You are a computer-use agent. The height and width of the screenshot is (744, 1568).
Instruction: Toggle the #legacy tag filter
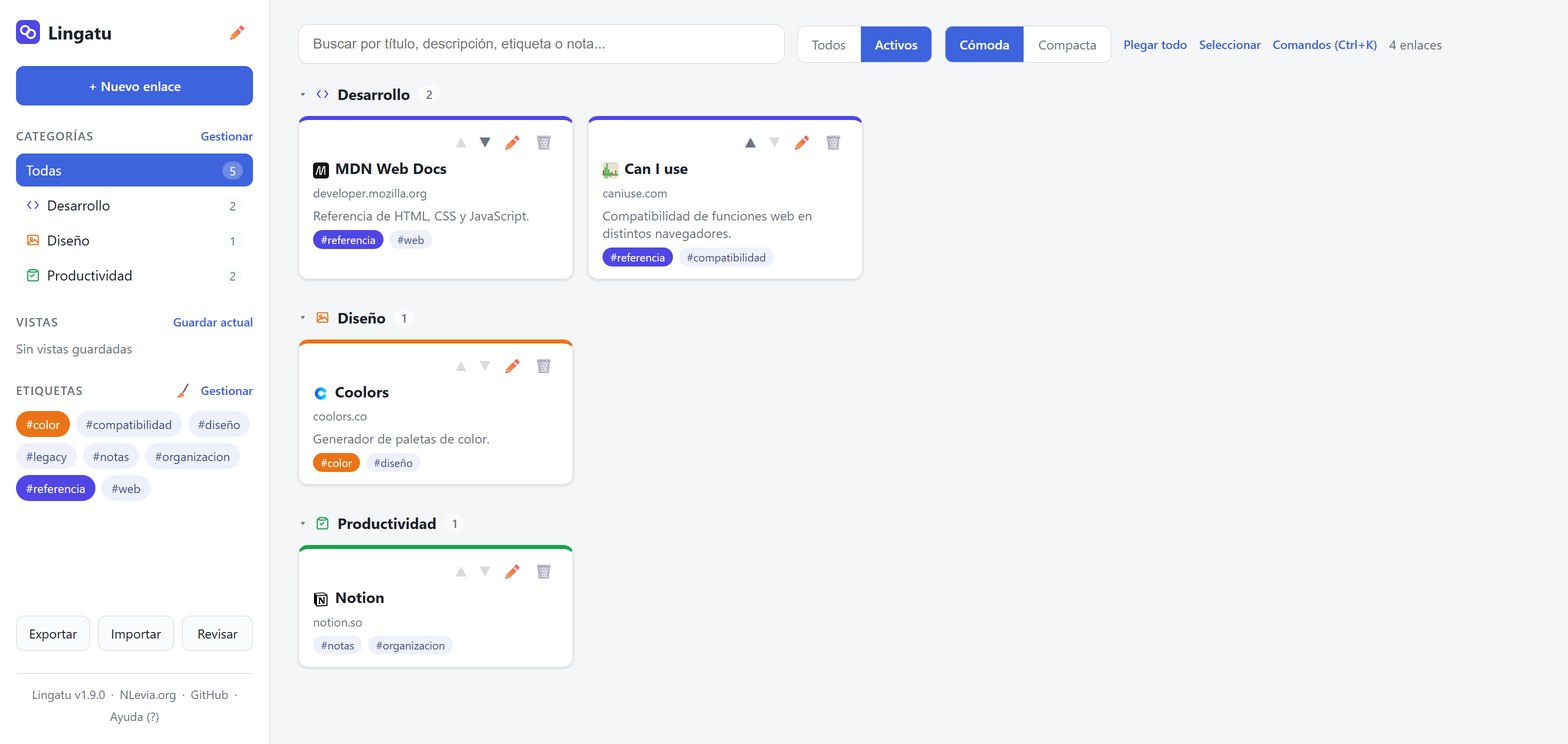click(46, 457)
